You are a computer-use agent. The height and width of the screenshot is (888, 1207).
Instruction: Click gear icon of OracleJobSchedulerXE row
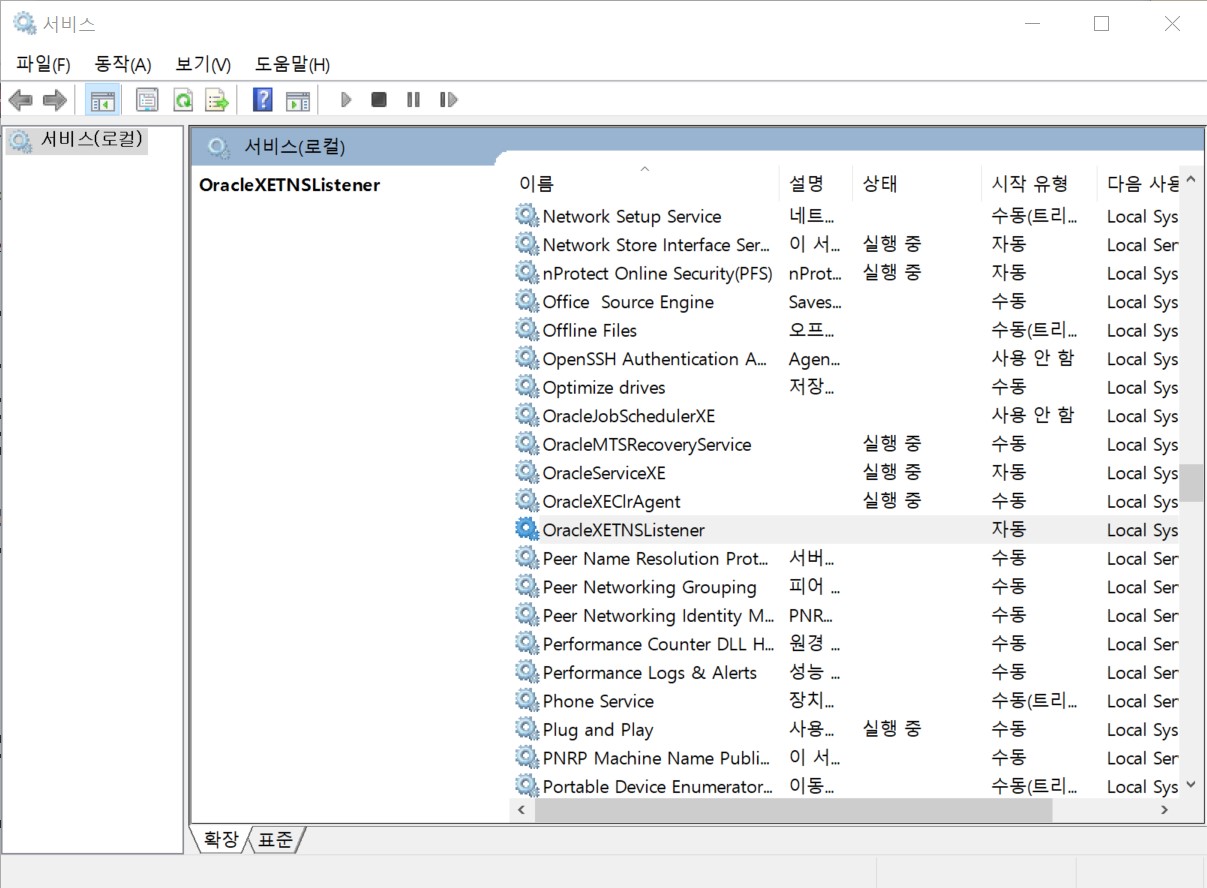tap(527, 415)
